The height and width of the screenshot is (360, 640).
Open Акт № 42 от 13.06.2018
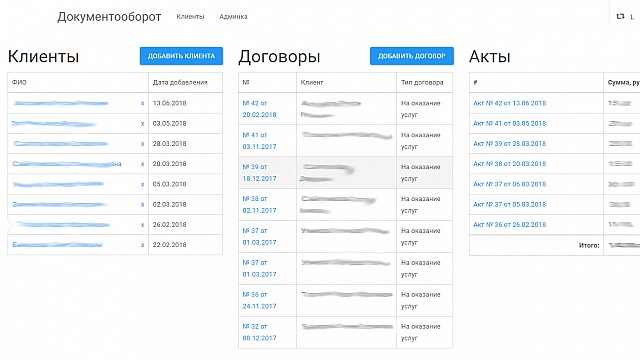(x=509, y=103)
